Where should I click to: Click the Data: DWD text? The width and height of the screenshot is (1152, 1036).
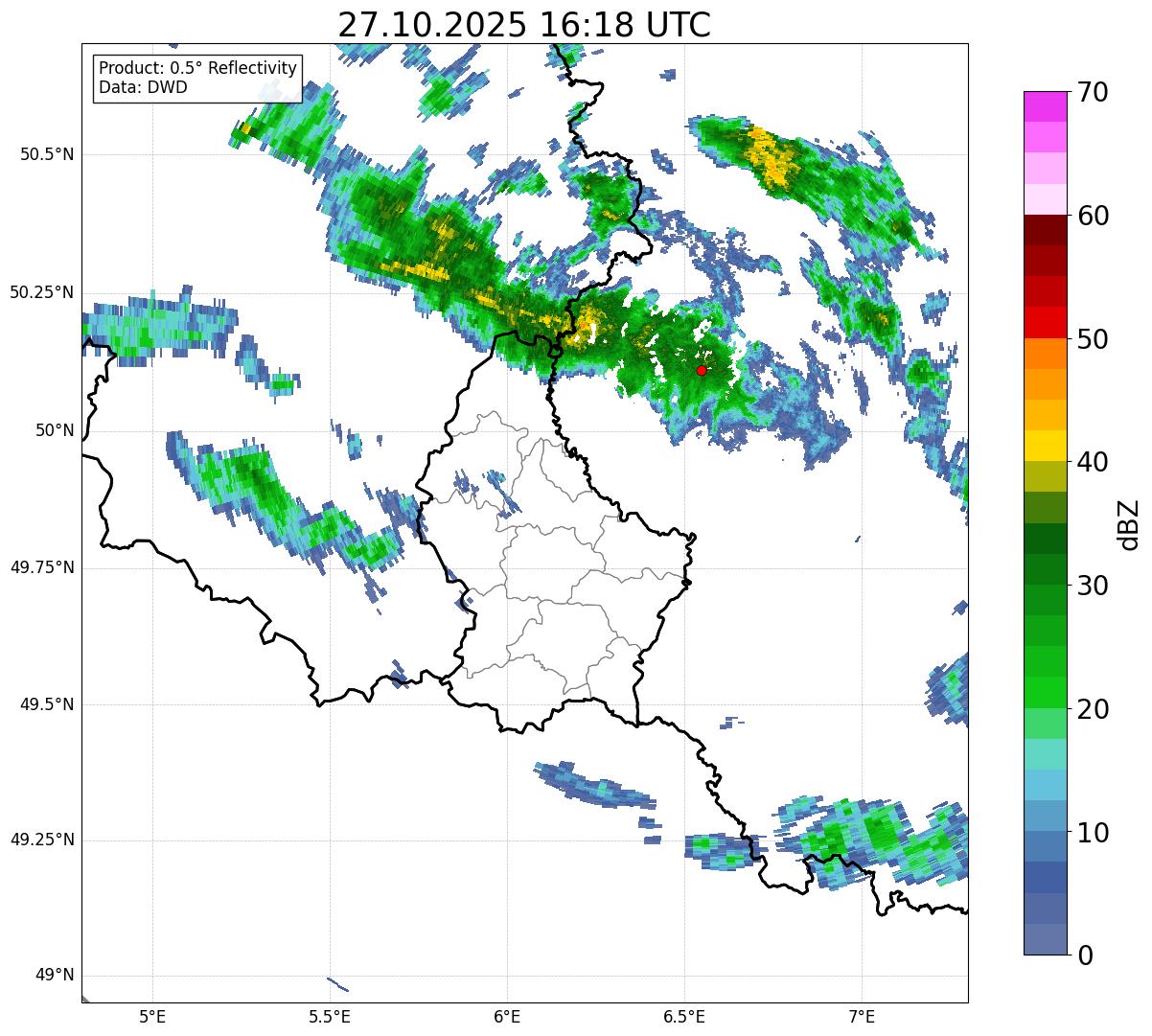point(143,88)
